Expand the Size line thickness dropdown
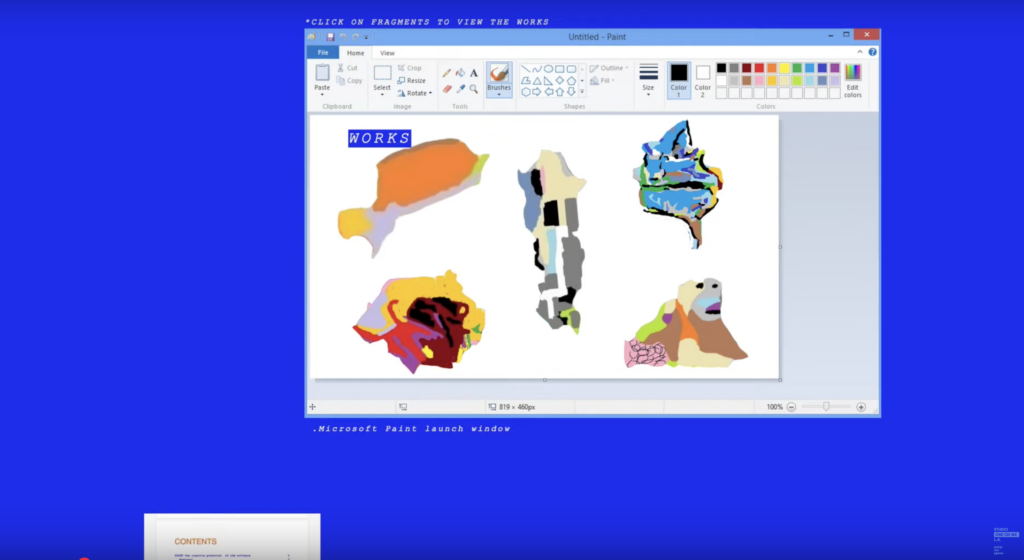This screenshot has width=1024, height=560. pos(648,80)
